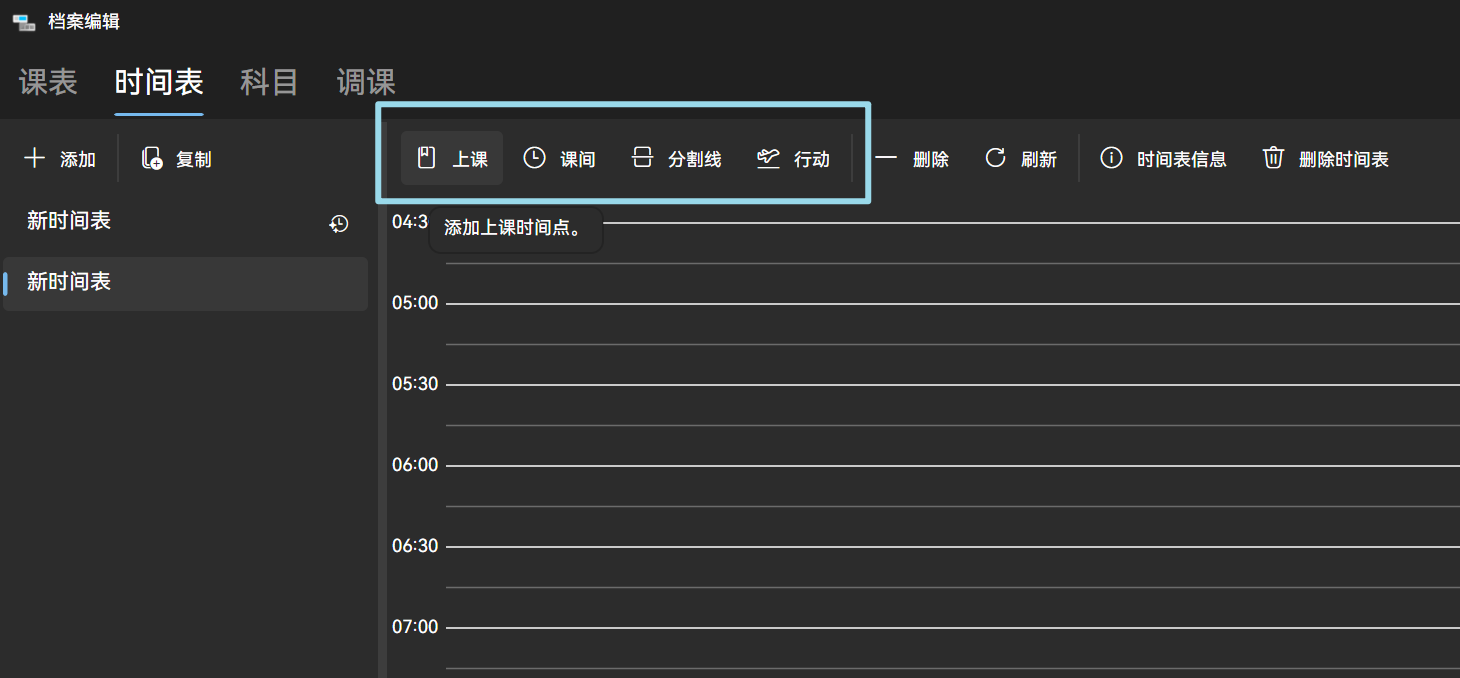Select the 课间 (break time) tool
Screen dimensions: 1460x678
click(x=560, y=157)
